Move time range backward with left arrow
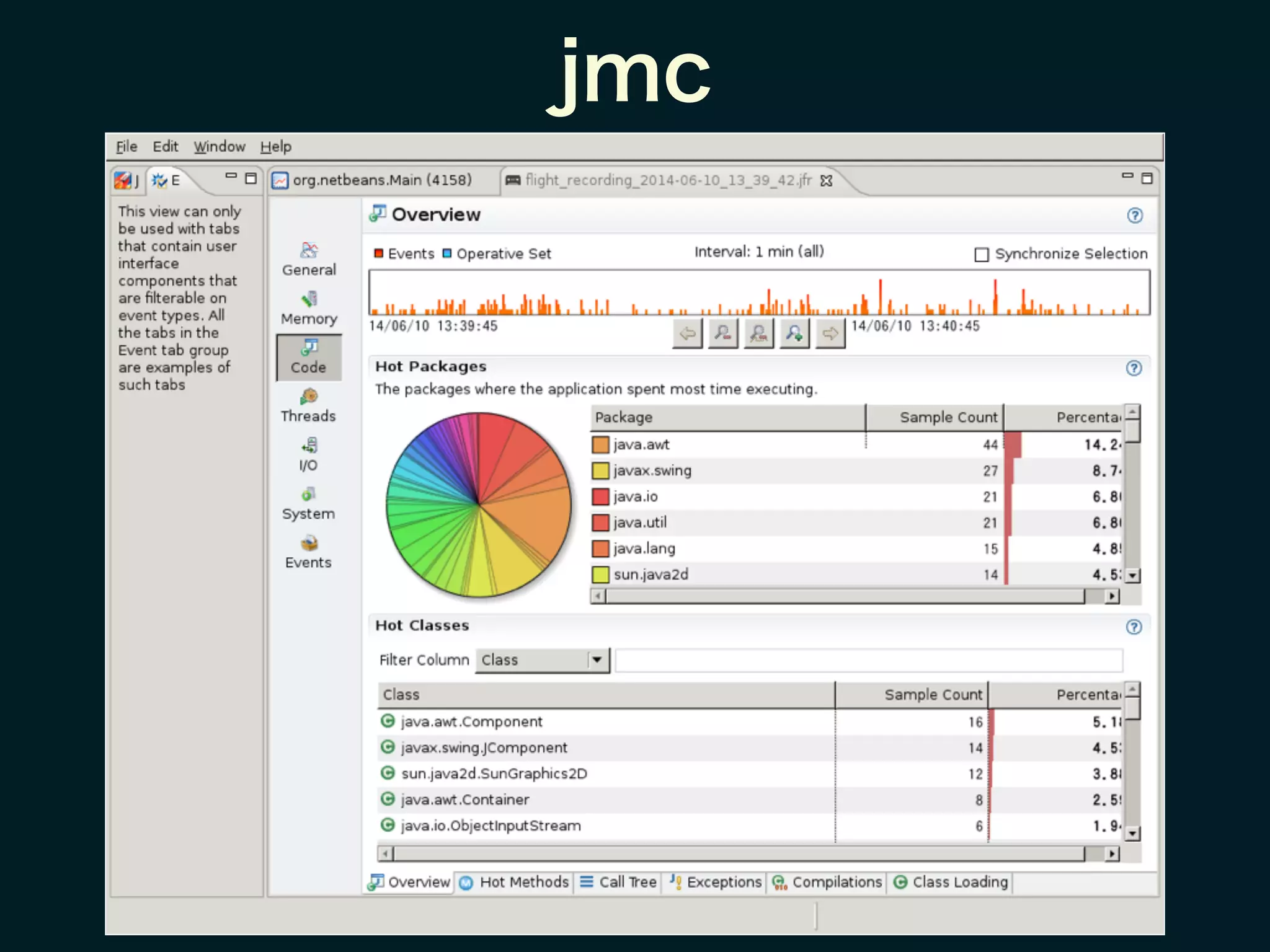Image resolution: width=1270 pixels, height=952 pixels. (687, 333)
